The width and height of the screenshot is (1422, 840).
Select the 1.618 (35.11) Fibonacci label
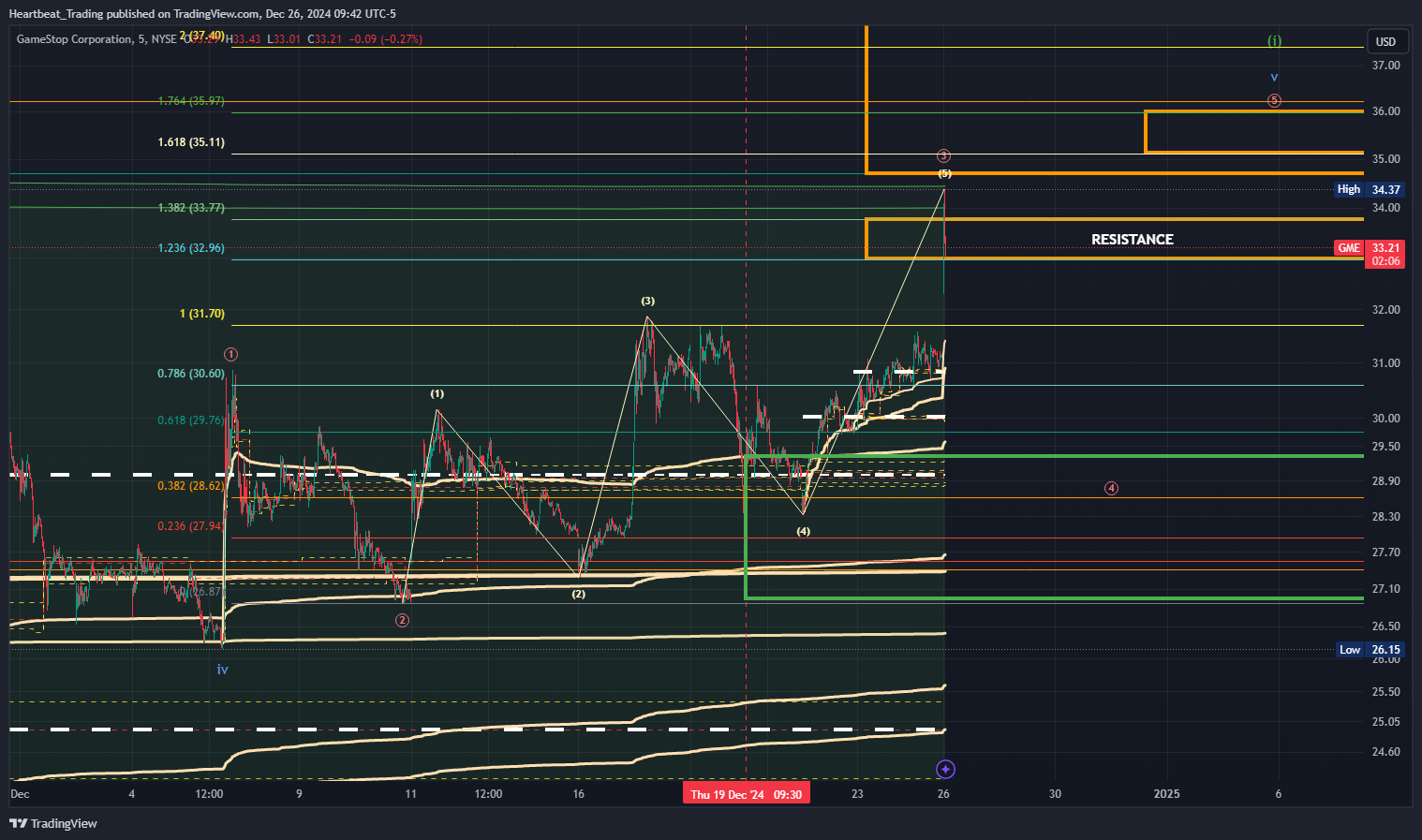(191, 142)
